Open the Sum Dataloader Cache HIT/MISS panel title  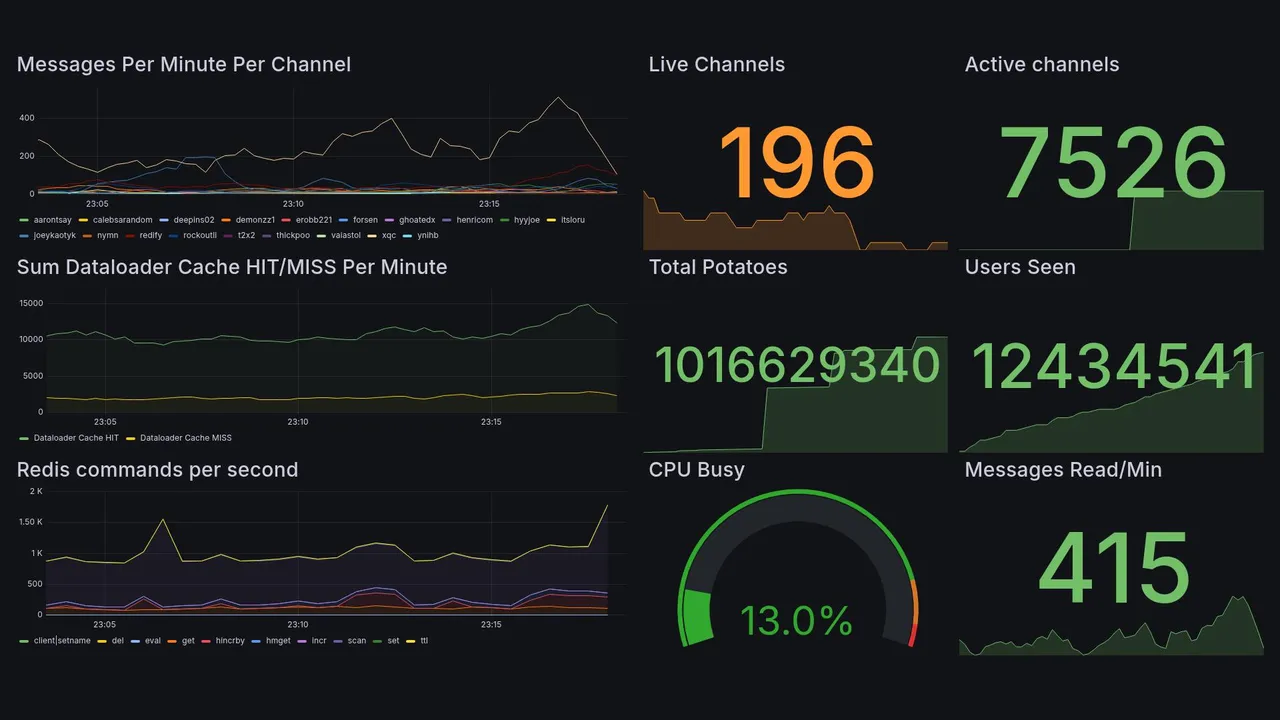[232, 267]
